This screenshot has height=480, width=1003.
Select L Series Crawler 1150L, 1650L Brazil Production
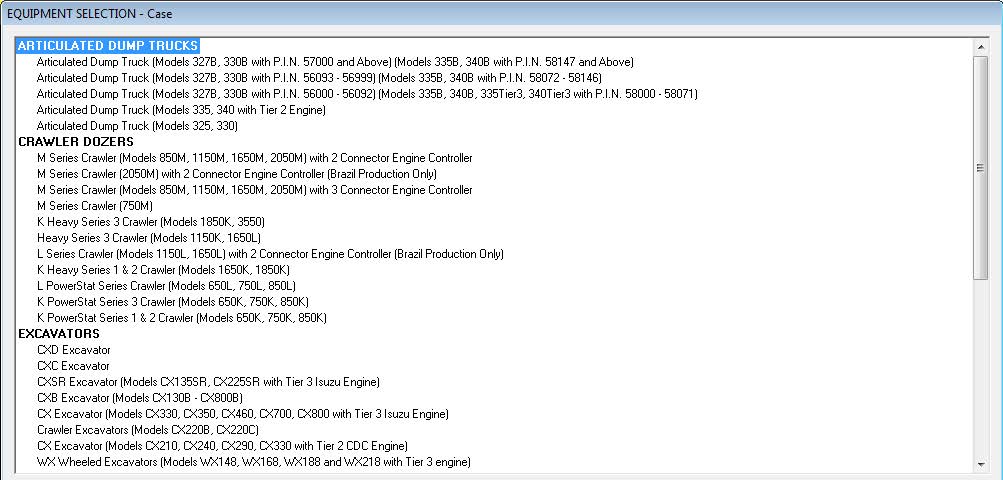270,254
